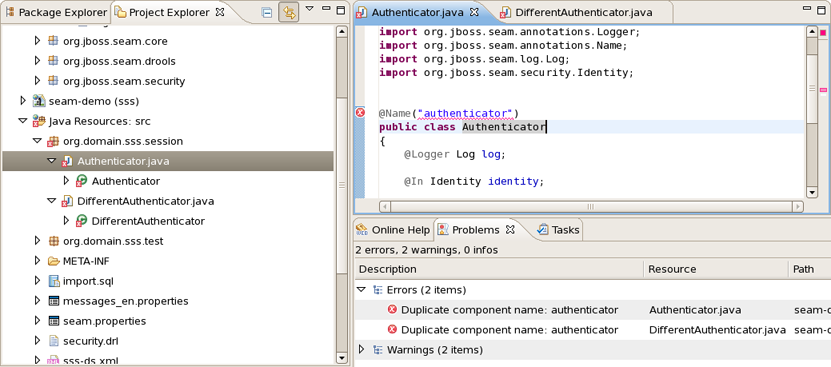Click the security.drl file icon
The image size is (831, 367).
point(54,340)
